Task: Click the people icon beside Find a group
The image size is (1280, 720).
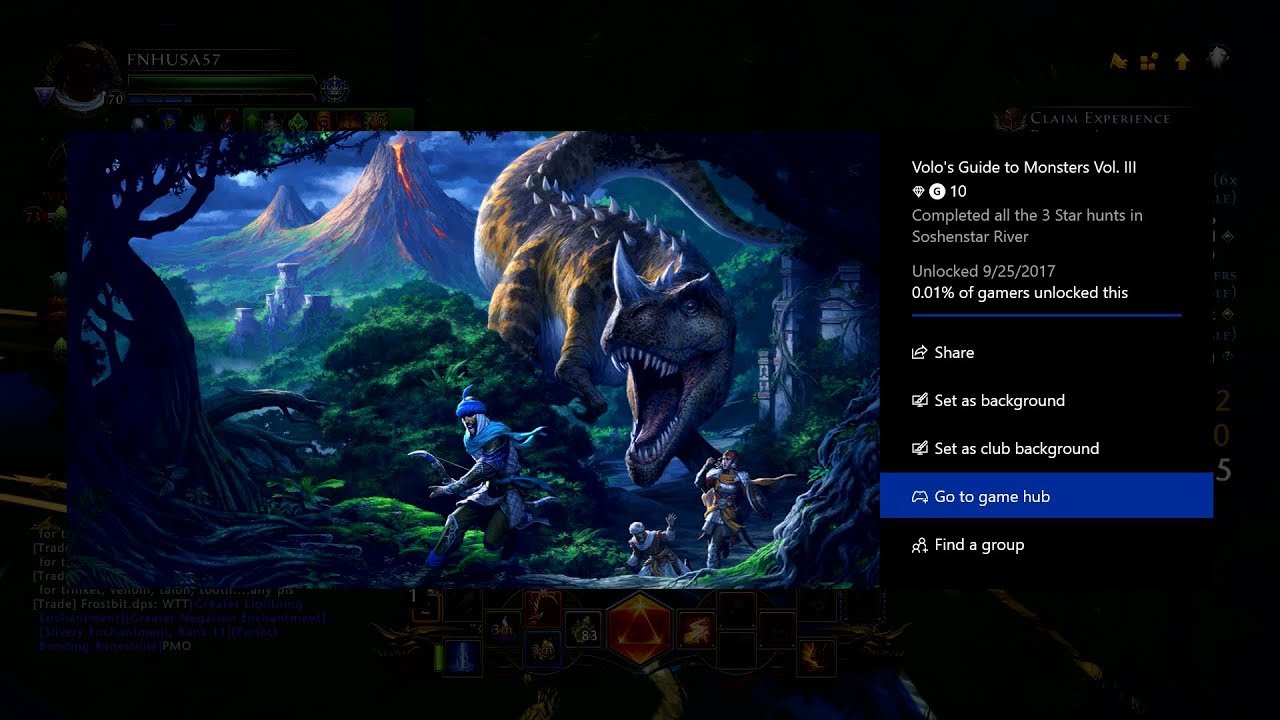Action: (x=919, y=545)
